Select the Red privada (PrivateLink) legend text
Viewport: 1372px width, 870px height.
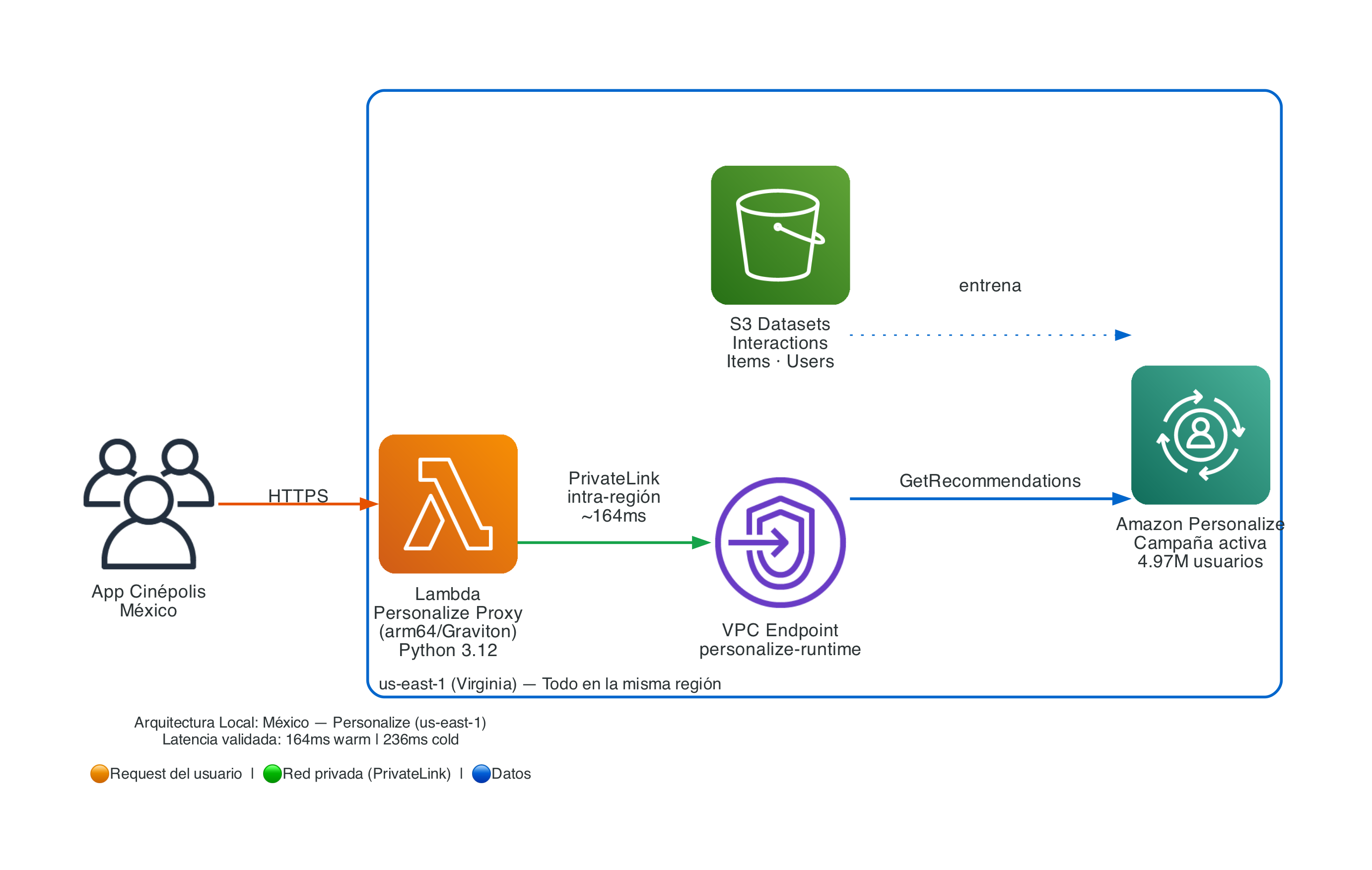366,773
